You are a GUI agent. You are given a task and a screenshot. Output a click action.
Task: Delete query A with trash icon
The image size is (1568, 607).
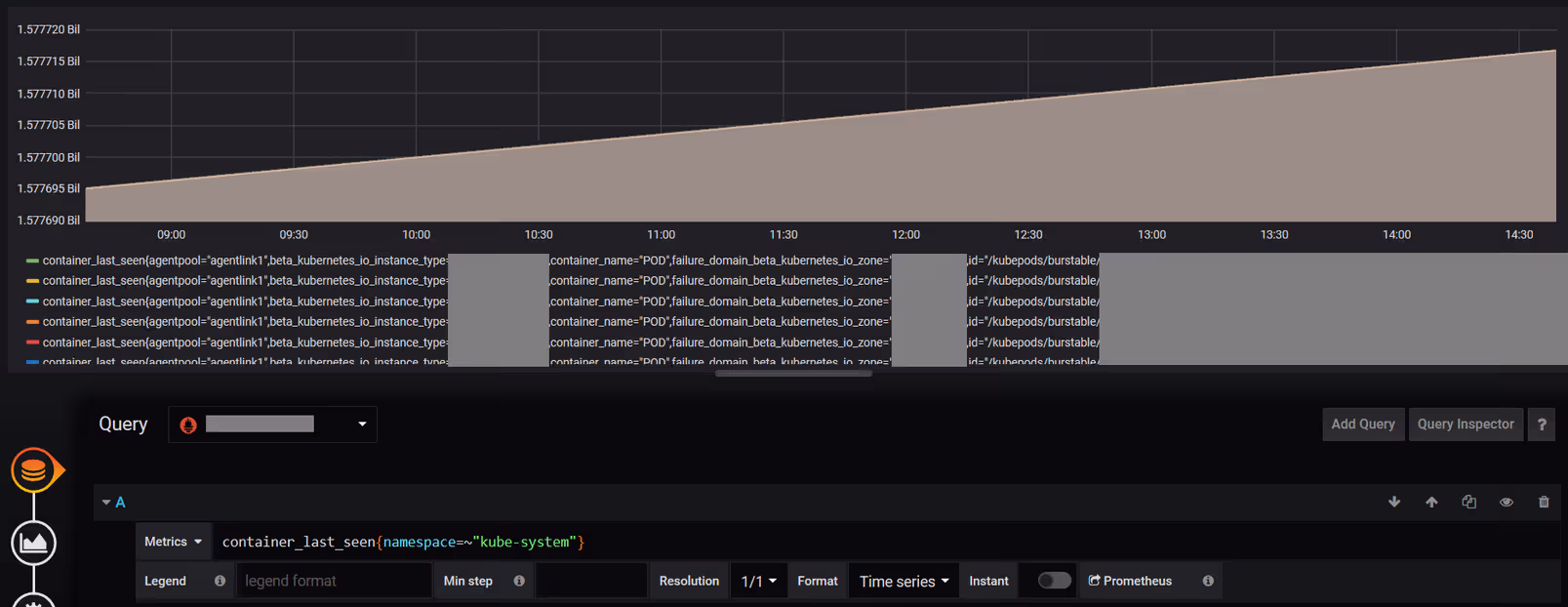click(1544, 502)
